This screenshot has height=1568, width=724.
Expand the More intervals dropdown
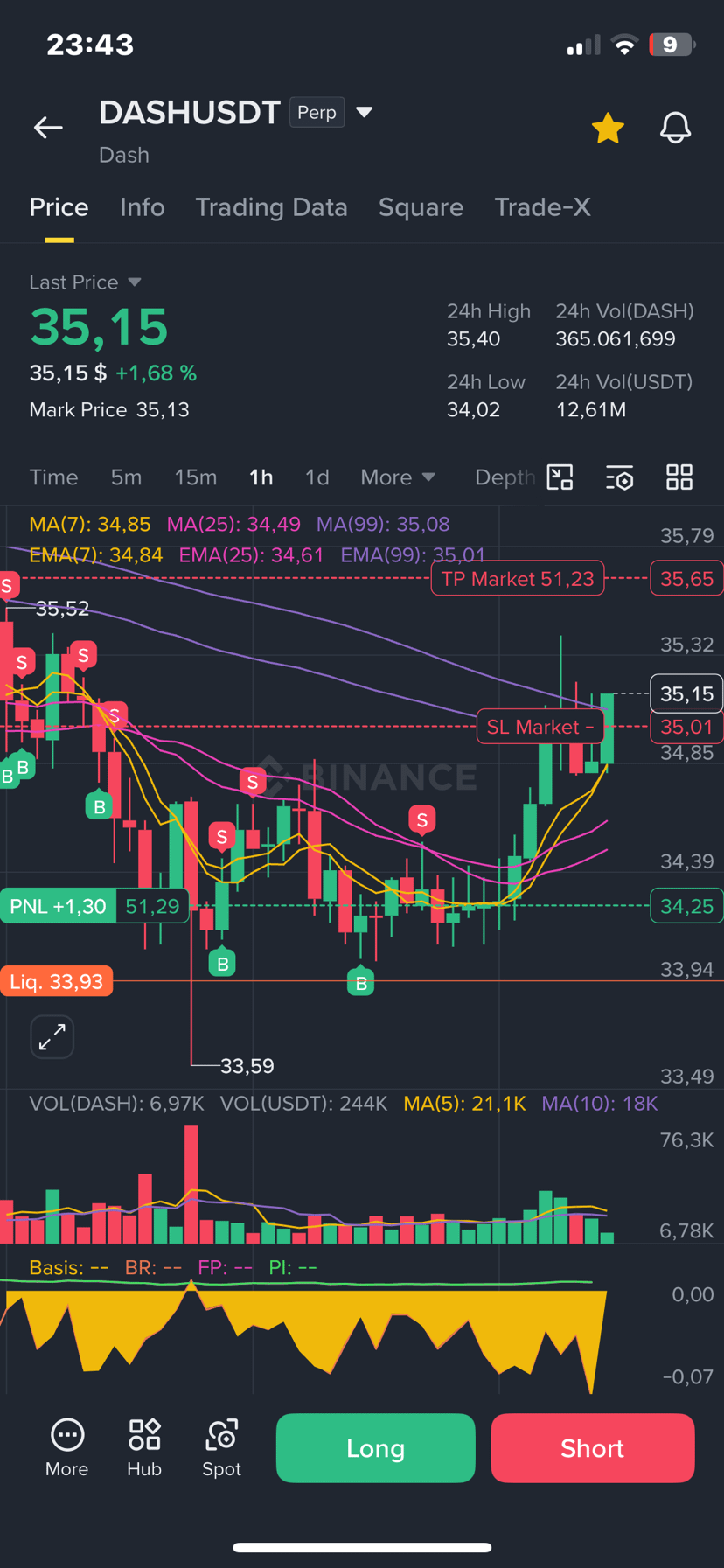(398, 477)
